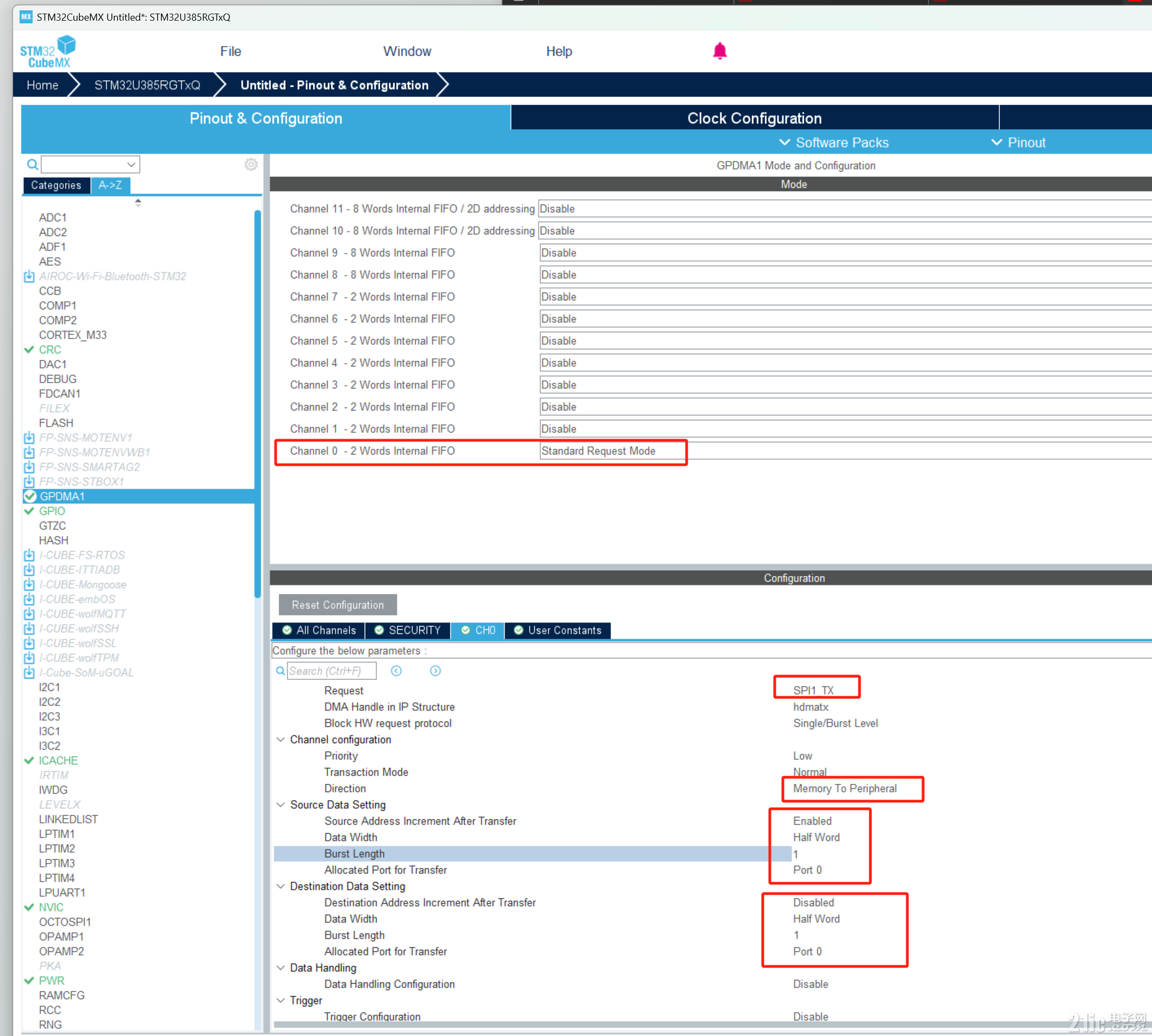Click the Memory To Peripheral direction value
This screenshot has height=1036, width=1152.
coord(844,788)
